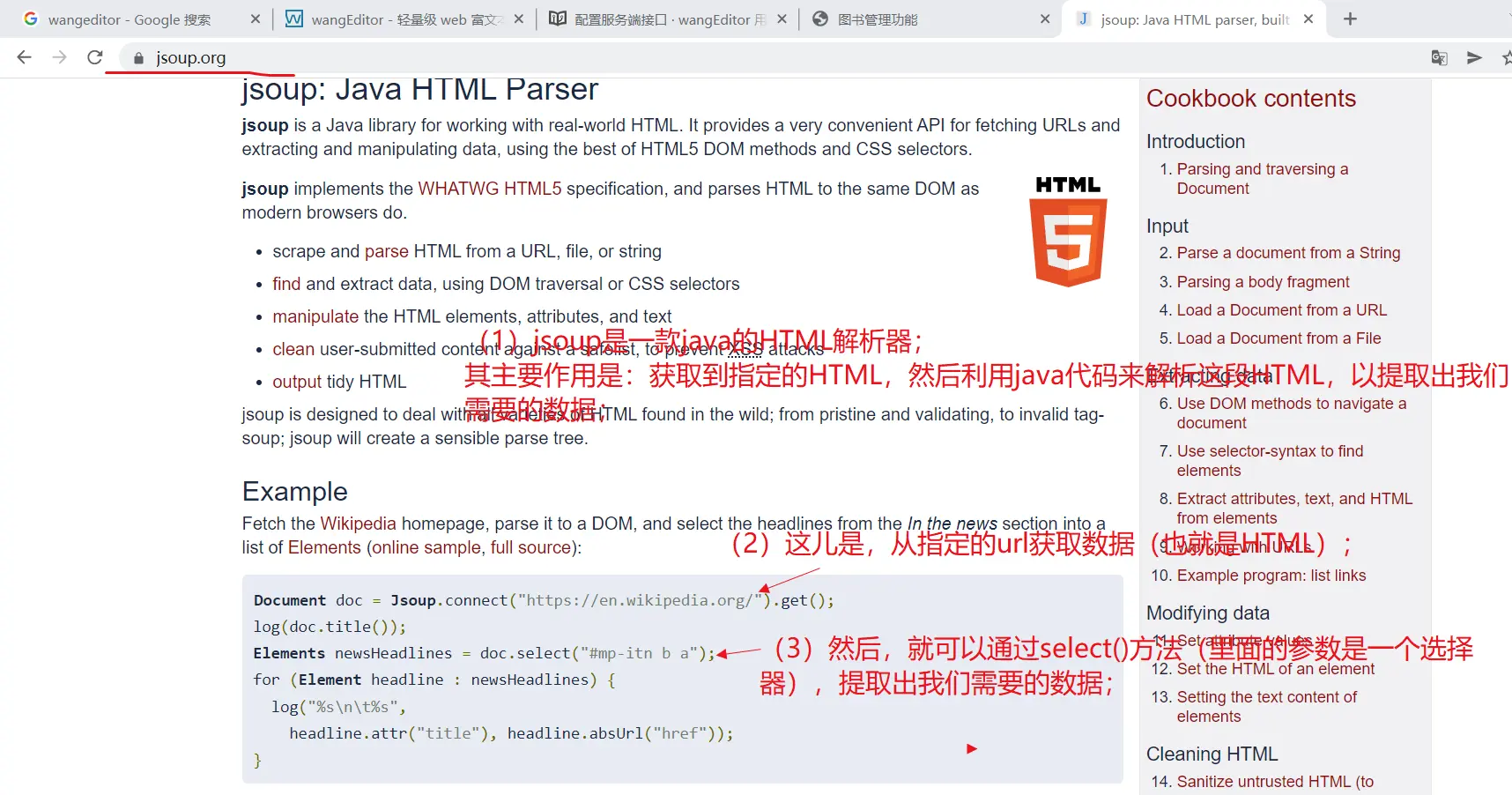The image size is (1512, 795).
Task: Click the 'Cleaning HTML' cookbook heading
Action: click(1212, 754)
